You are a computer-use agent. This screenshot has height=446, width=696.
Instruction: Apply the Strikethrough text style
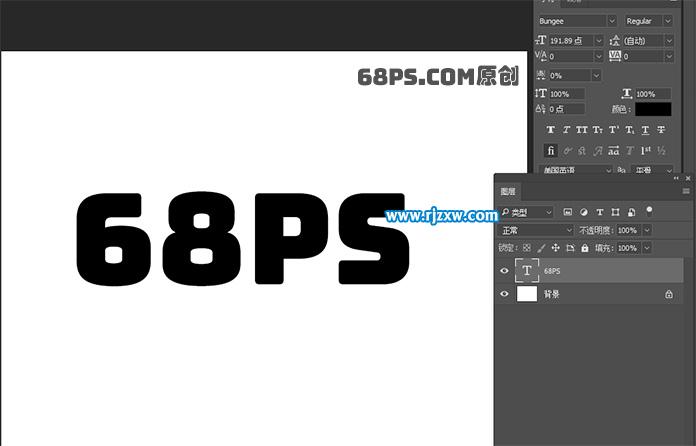pos(661,130)
